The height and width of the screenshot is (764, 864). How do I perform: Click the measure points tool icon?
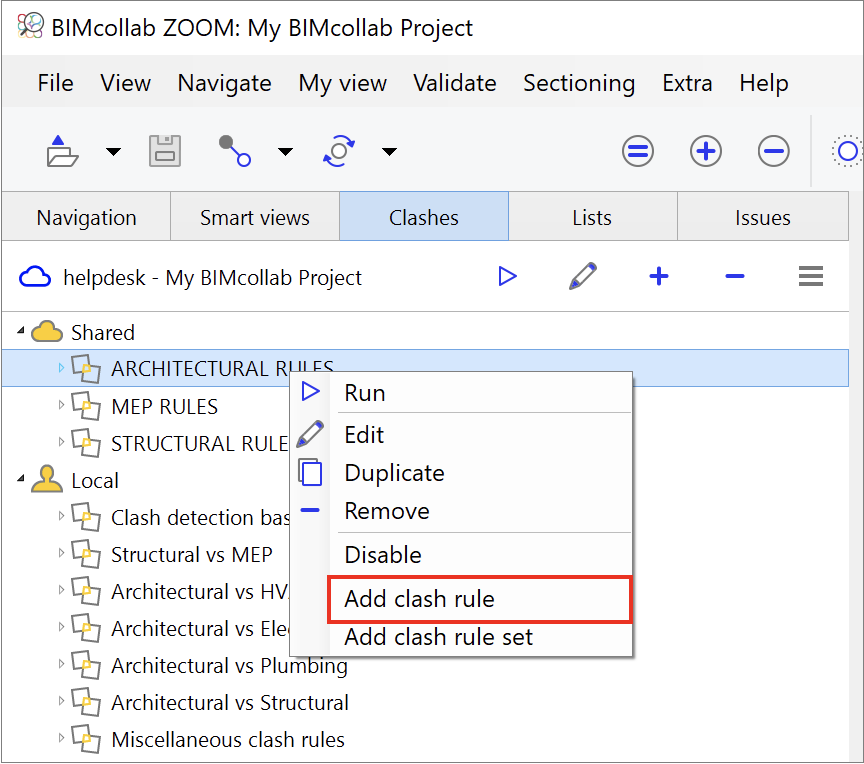coord(235,151)
